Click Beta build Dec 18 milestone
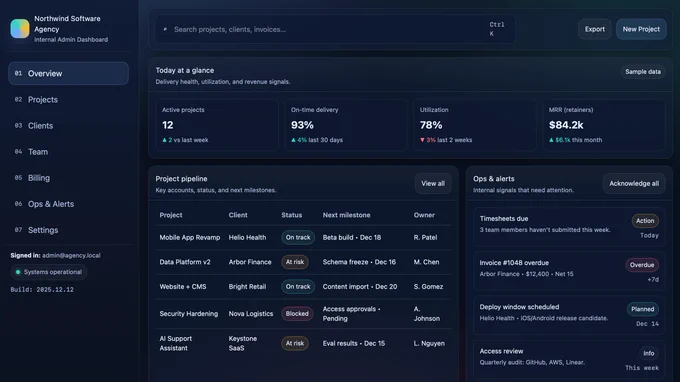The width and height of the screenshot is (680, 382). 352,237
